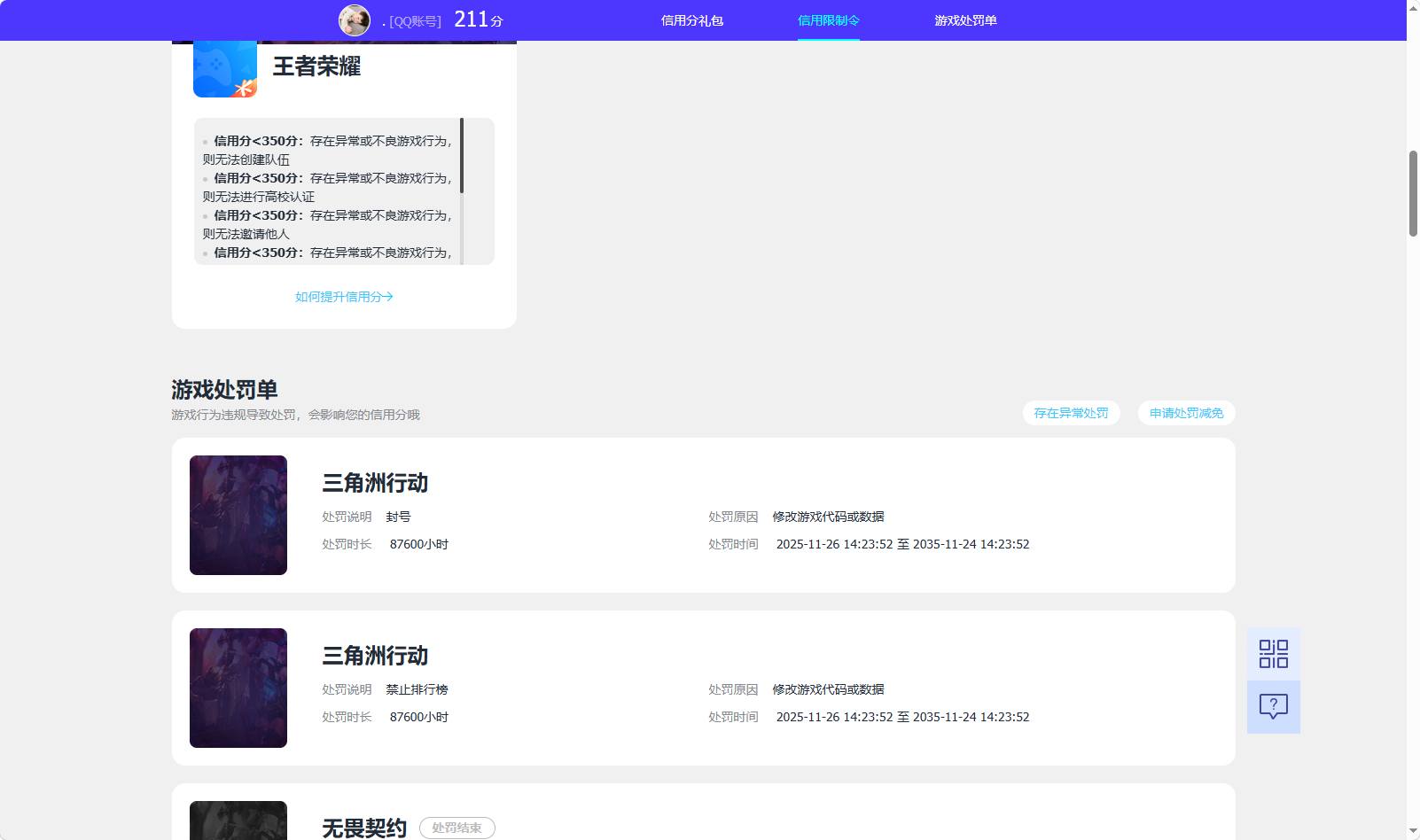Image resolution: width=1420 pixels, height=840 pixels.
Task: Click the 211分 credit score text
Action: pyautogui.click(x=479, y=19)
